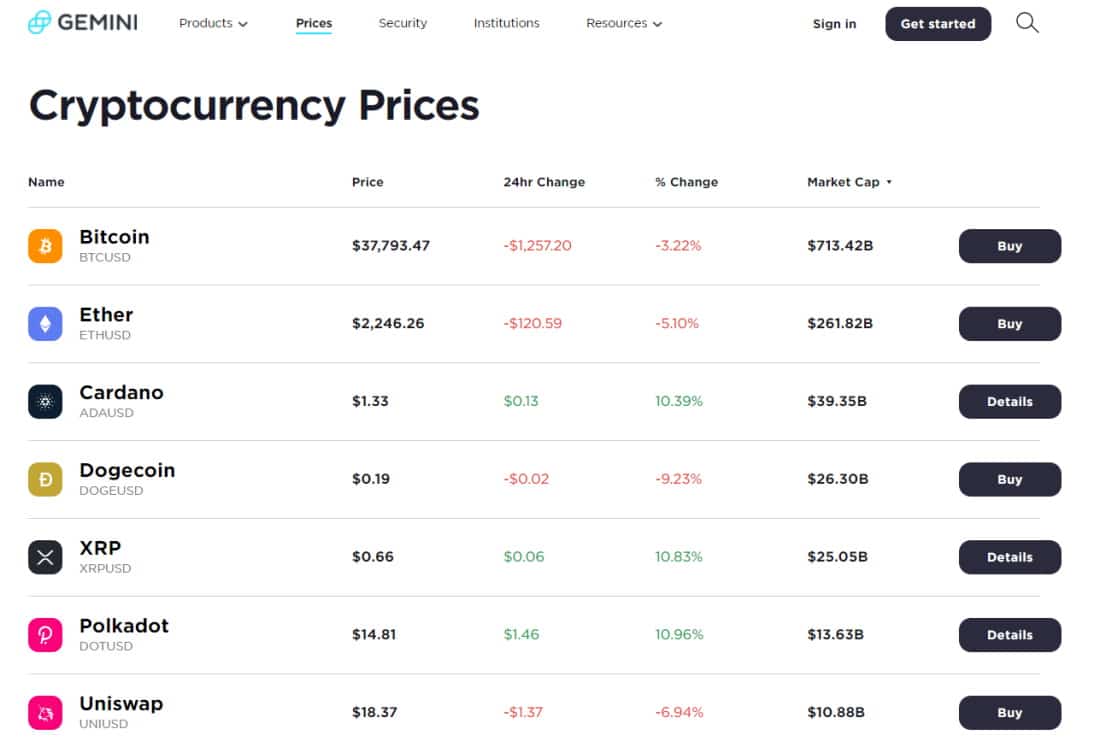Click the Ether coin icon
The height and width of the screenshot is (747, 1100).
pos(45,324)
